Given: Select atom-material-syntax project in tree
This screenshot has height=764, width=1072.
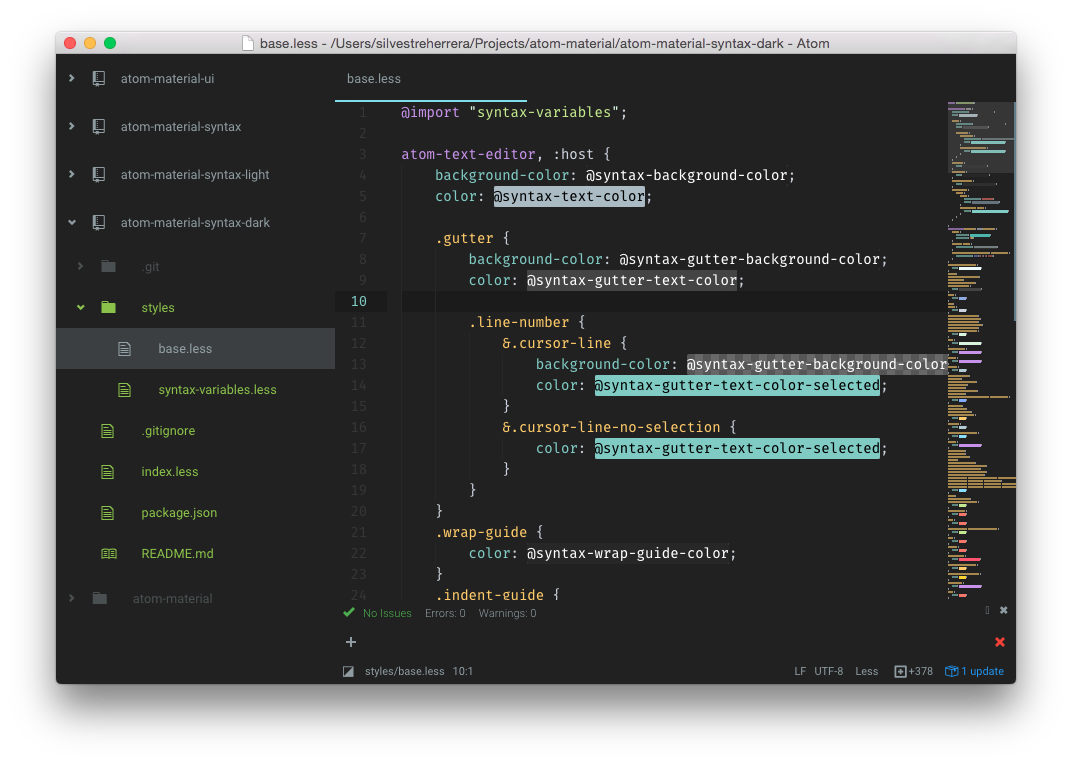Looking at the screenshot, I should (x=181, y=127).
